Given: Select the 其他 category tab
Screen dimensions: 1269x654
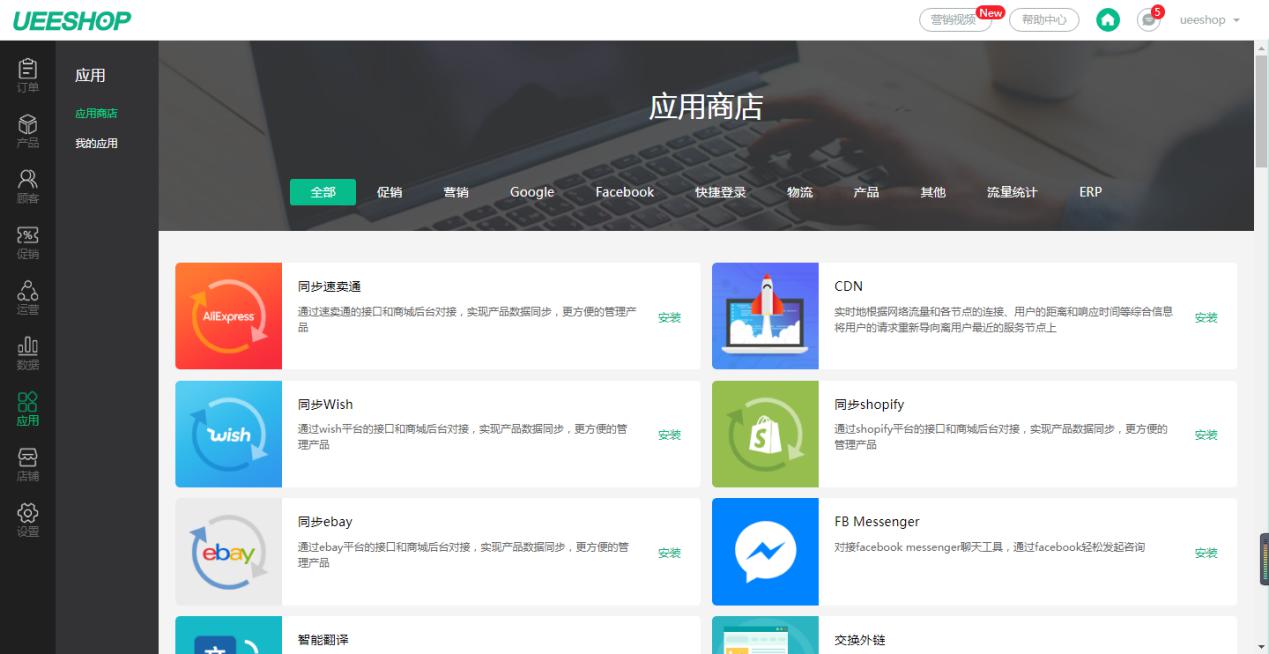Looking at the screenshot, I should (x=933, y=192).
